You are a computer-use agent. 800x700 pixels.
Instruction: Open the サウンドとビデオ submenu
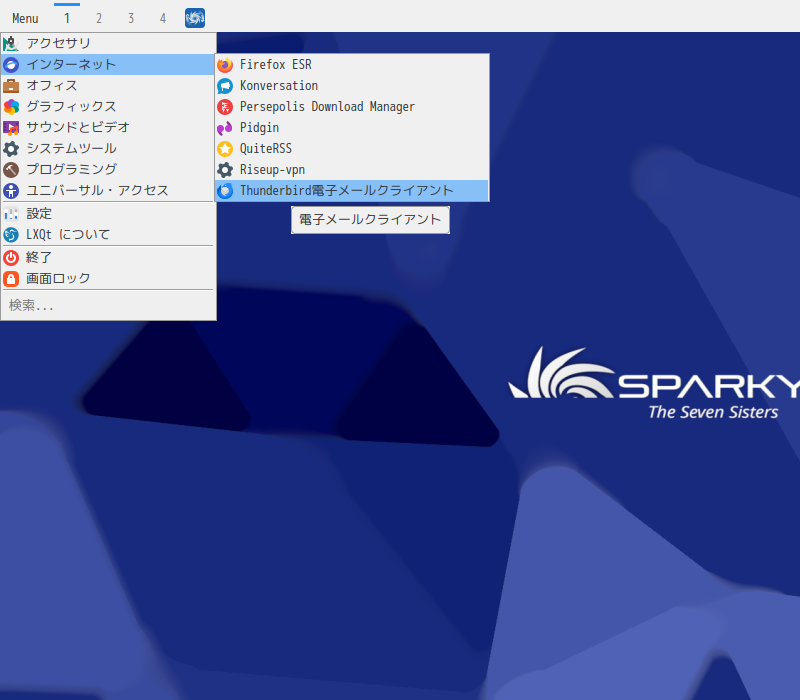click(108, 127)
